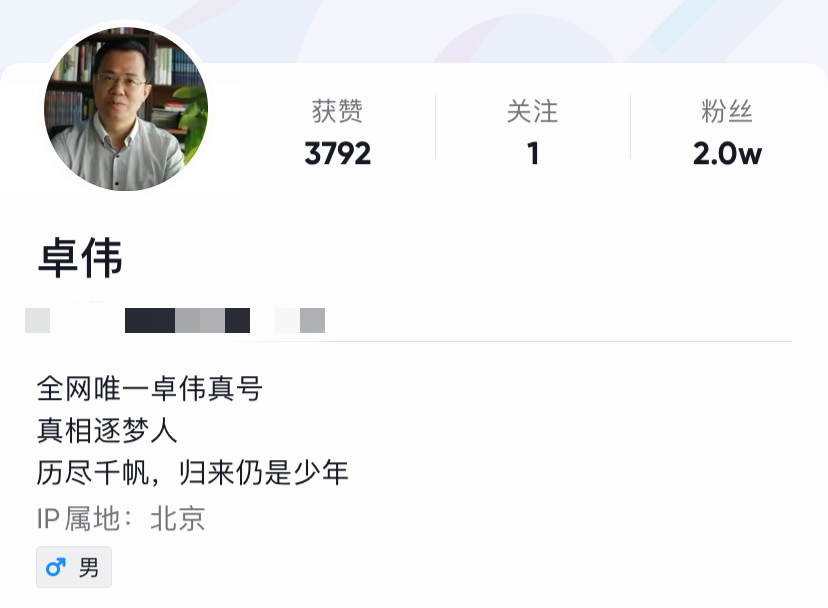This screenshot has width=828, height=608.
Task: Open the circular profile avatar photo
Action: [x=126, y=109]
